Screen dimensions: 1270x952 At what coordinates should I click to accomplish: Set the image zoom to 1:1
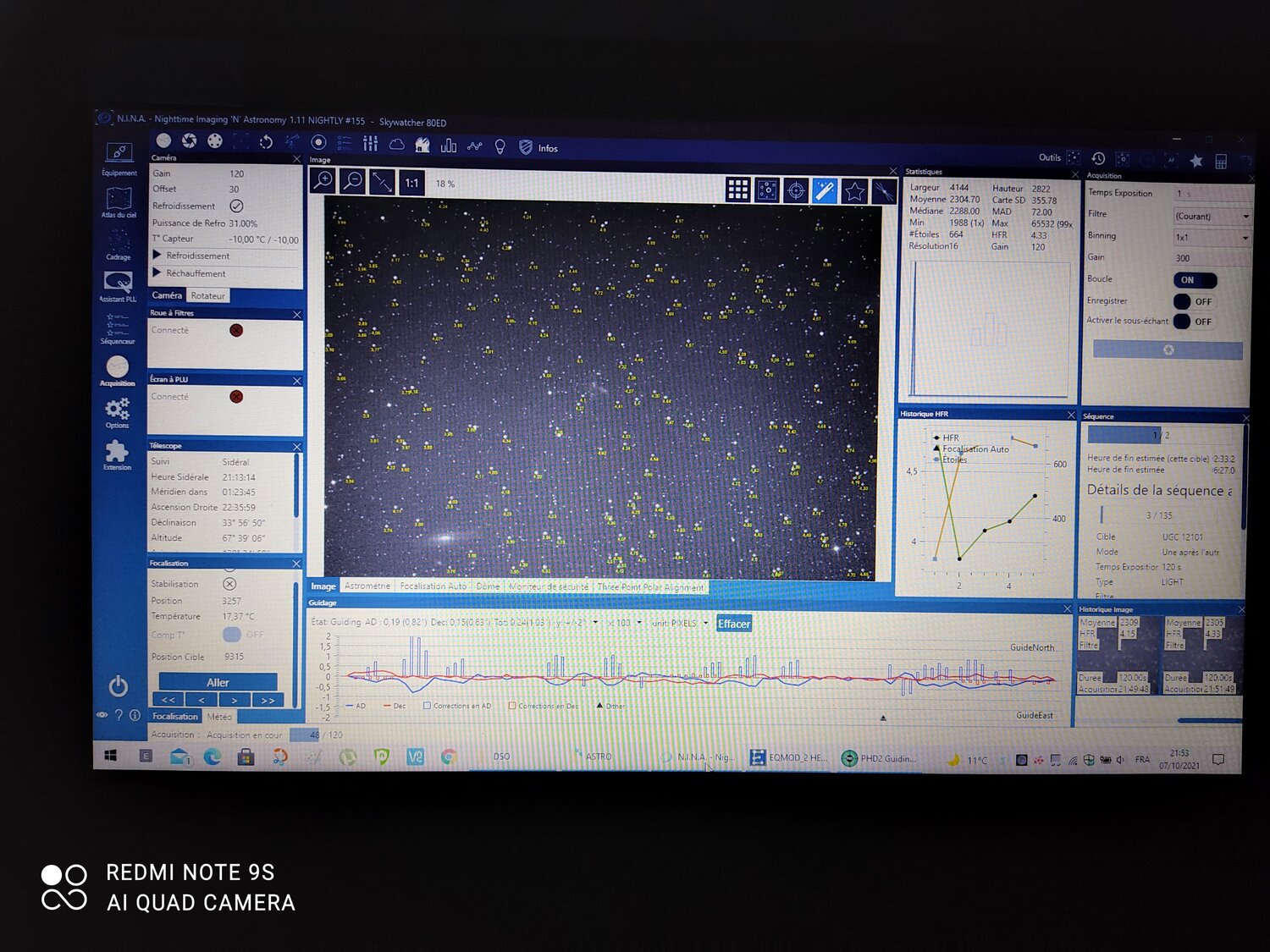click(x=411, y=183)
